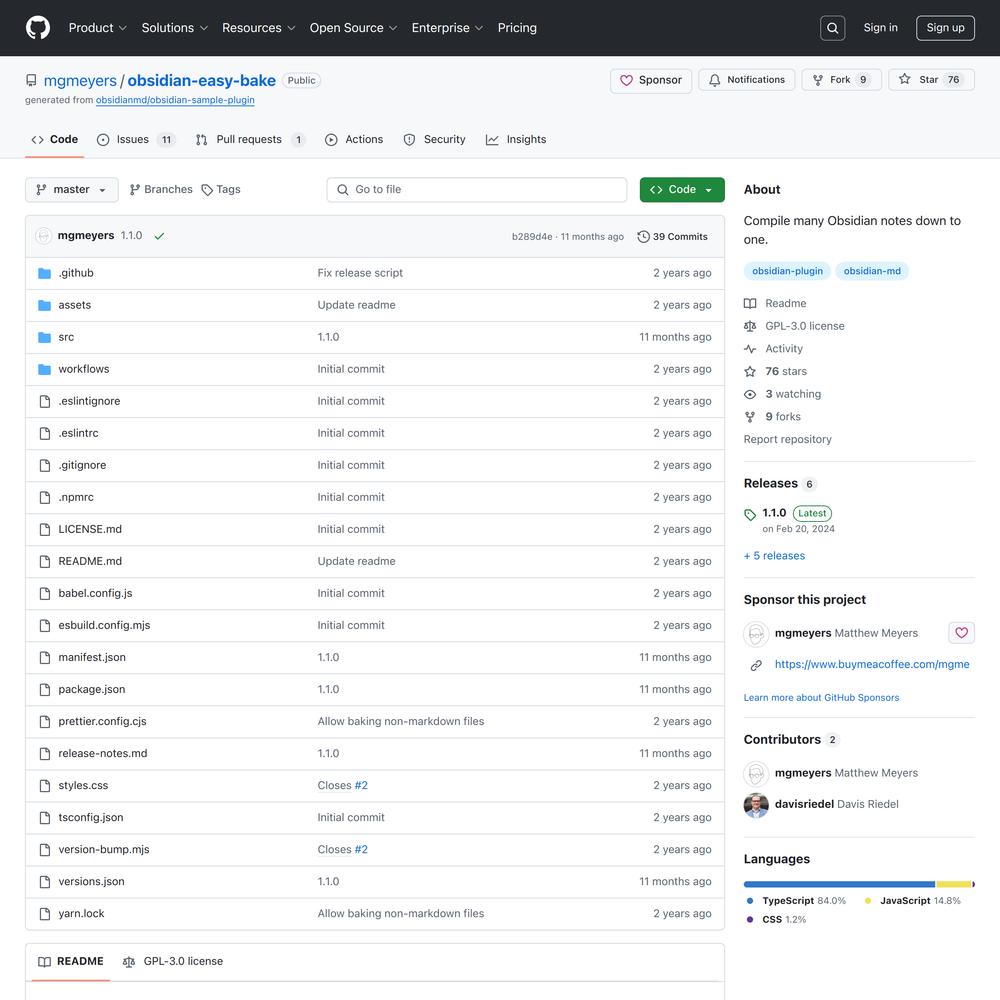The width and height of the screenshot is (1000, 1000).
Task: Fork the repository
Action: pyautogui.click(x=841, y=80)
